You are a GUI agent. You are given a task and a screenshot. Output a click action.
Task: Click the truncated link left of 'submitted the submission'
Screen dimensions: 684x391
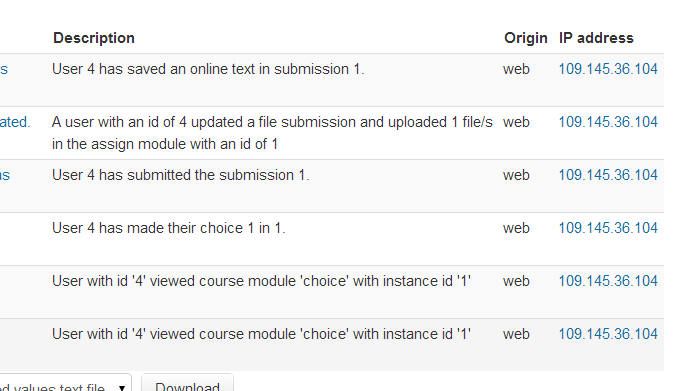[5, 175]
